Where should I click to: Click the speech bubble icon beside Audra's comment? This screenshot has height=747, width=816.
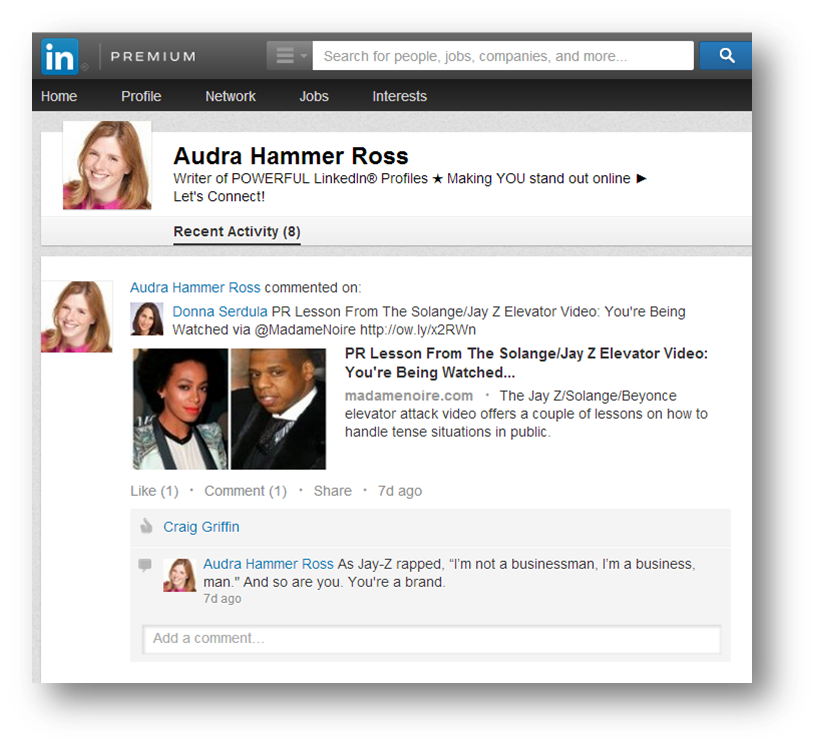click(x=146, y=565)
